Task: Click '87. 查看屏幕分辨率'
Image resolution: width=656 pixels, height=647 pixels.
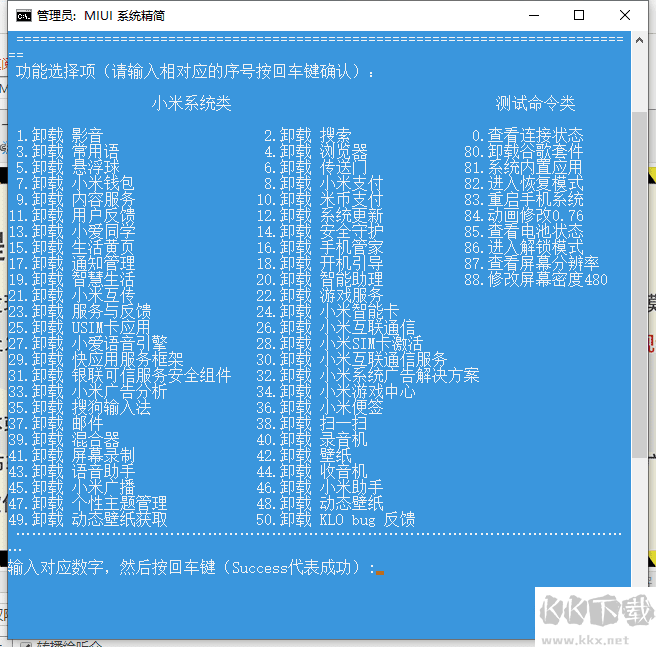Action: click(531, 263)
